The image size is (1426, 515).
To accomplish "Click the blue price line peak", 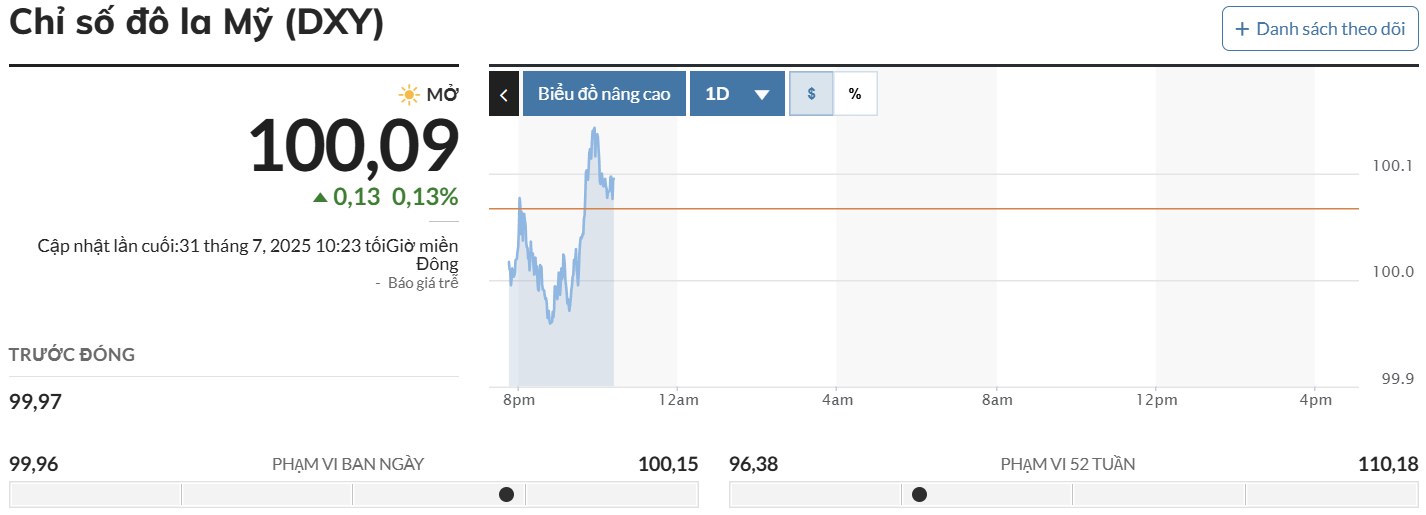I will pyautogui.click(x=595, y=130).
